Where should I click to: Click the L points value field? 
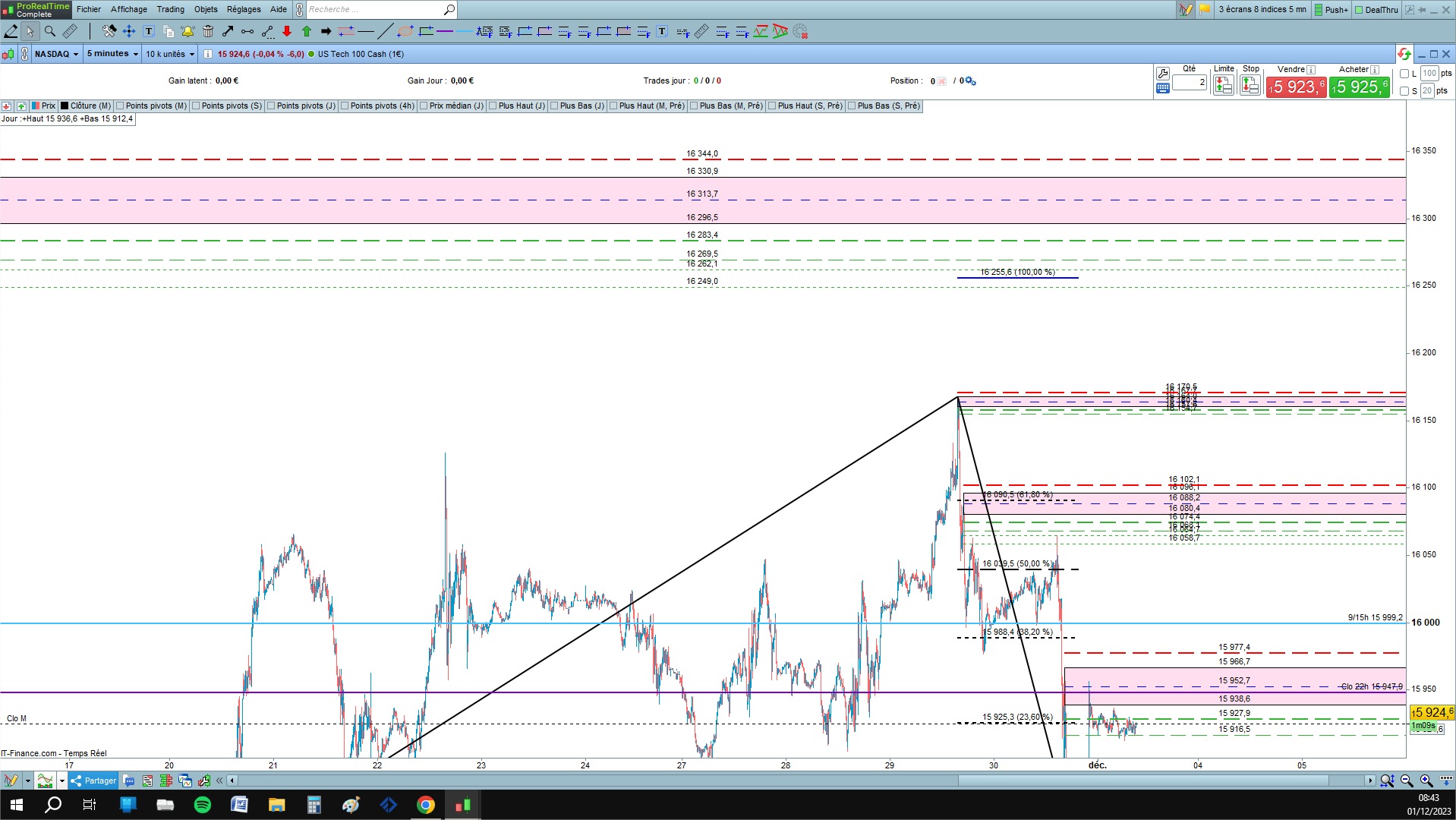point(1429,74)
